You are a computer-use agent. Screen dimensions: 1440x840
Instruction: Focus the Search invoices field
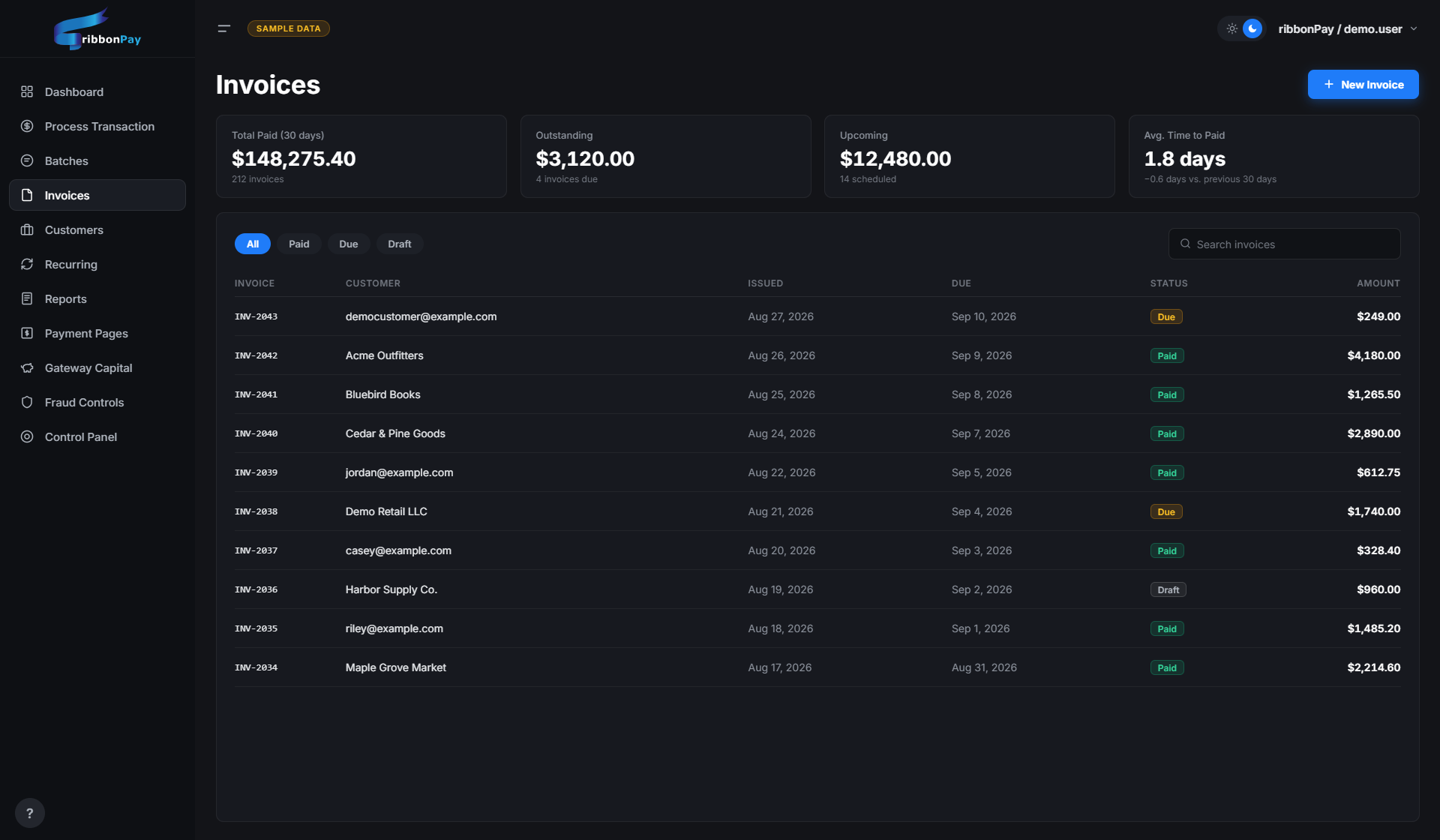click(1284, 244)
